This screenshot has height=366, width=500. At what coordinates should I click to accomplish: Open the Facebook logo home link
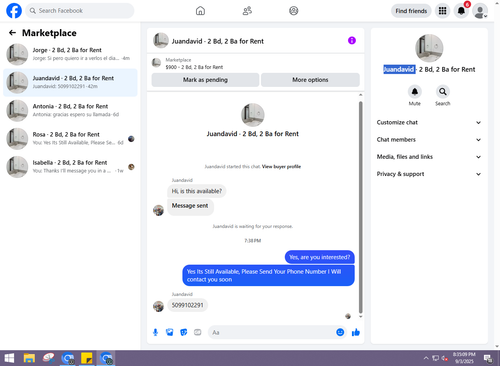pos(14,11)
